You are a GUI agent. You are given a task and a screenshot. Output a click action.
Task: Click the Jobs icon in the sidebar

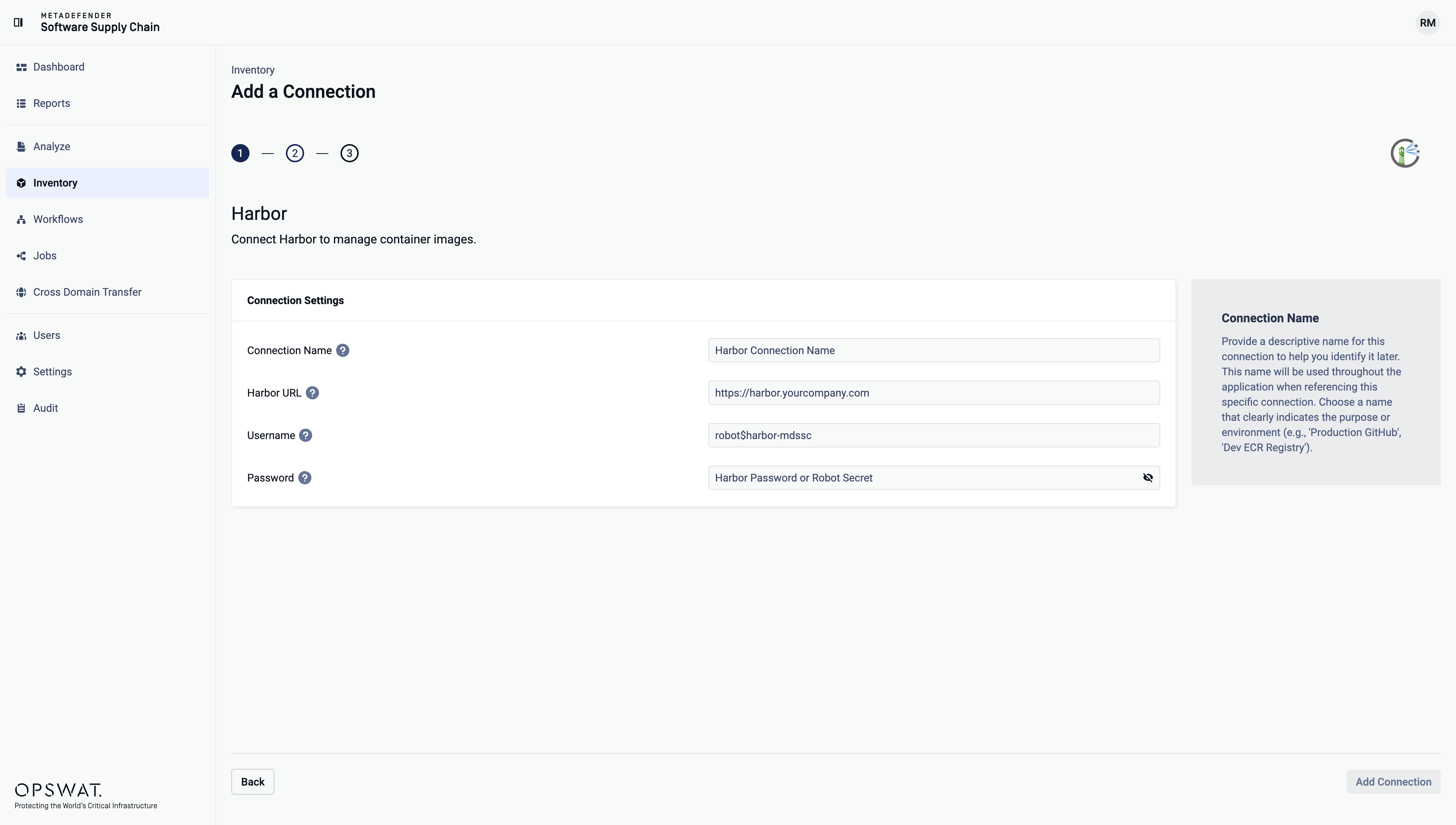pyautogui.click(x=21, y=256)
